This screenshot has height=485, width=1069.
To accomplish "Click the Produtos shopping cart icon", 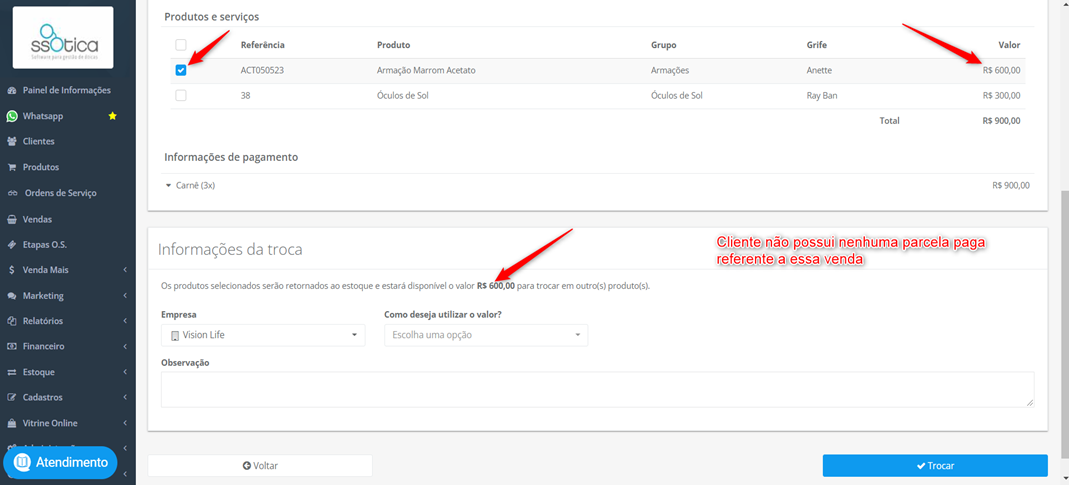I will pos(12,167).
